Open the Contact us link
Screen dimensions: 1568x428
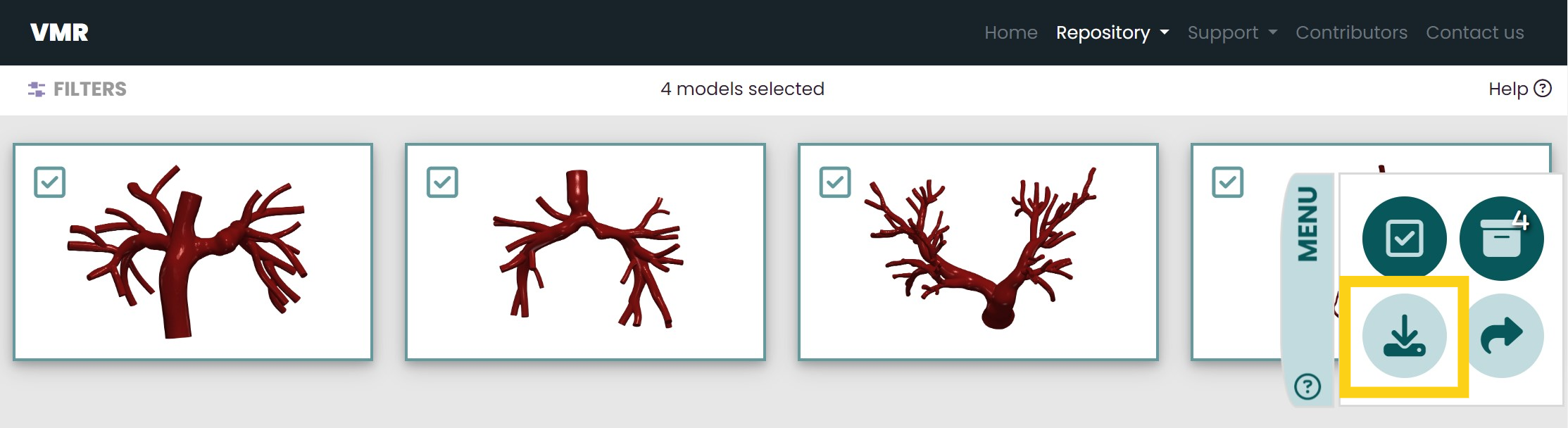[1475, 32]
